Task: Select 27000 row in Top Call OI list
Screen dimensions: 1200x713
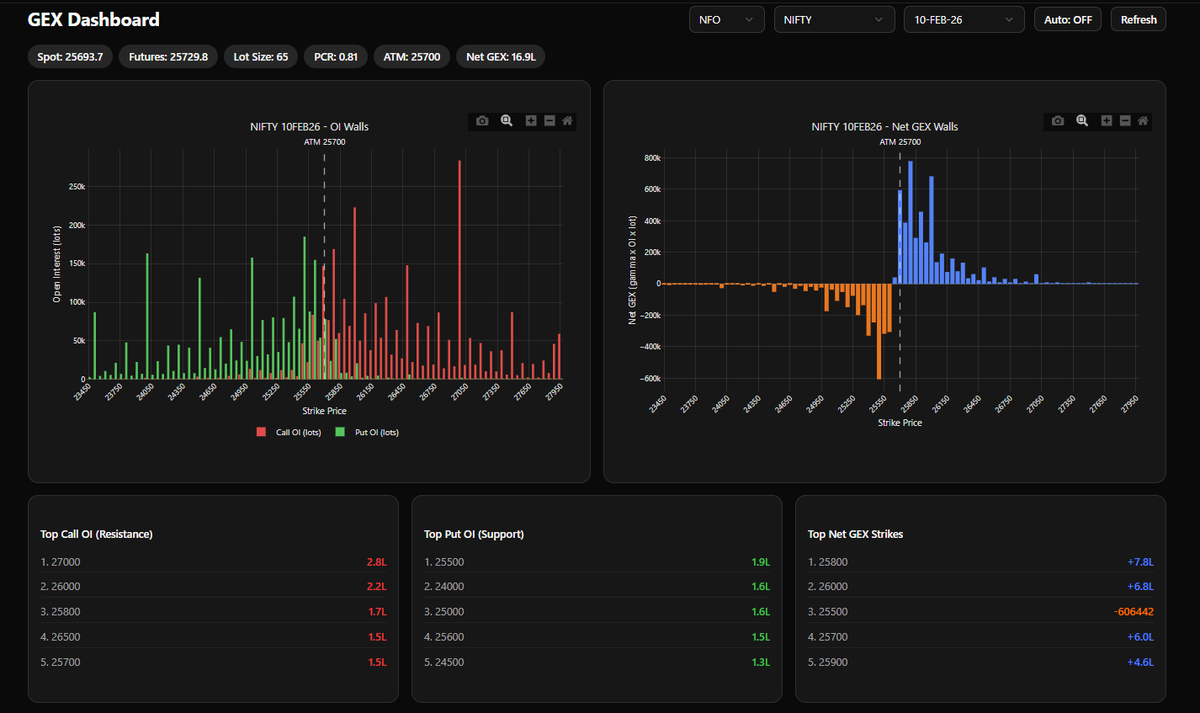Action: [x=213, y=562]
